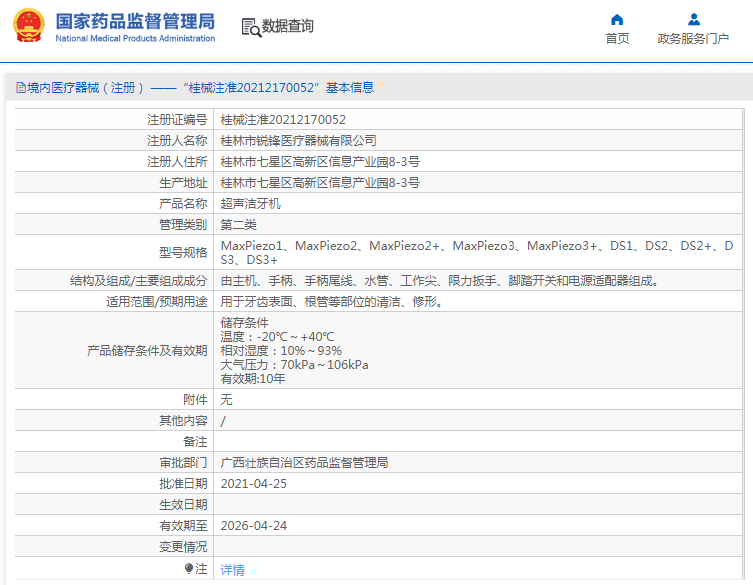Click the 结构及组成/主要组成成分 label
This screenshot has width=753, height=585.
tap(138, 280)
